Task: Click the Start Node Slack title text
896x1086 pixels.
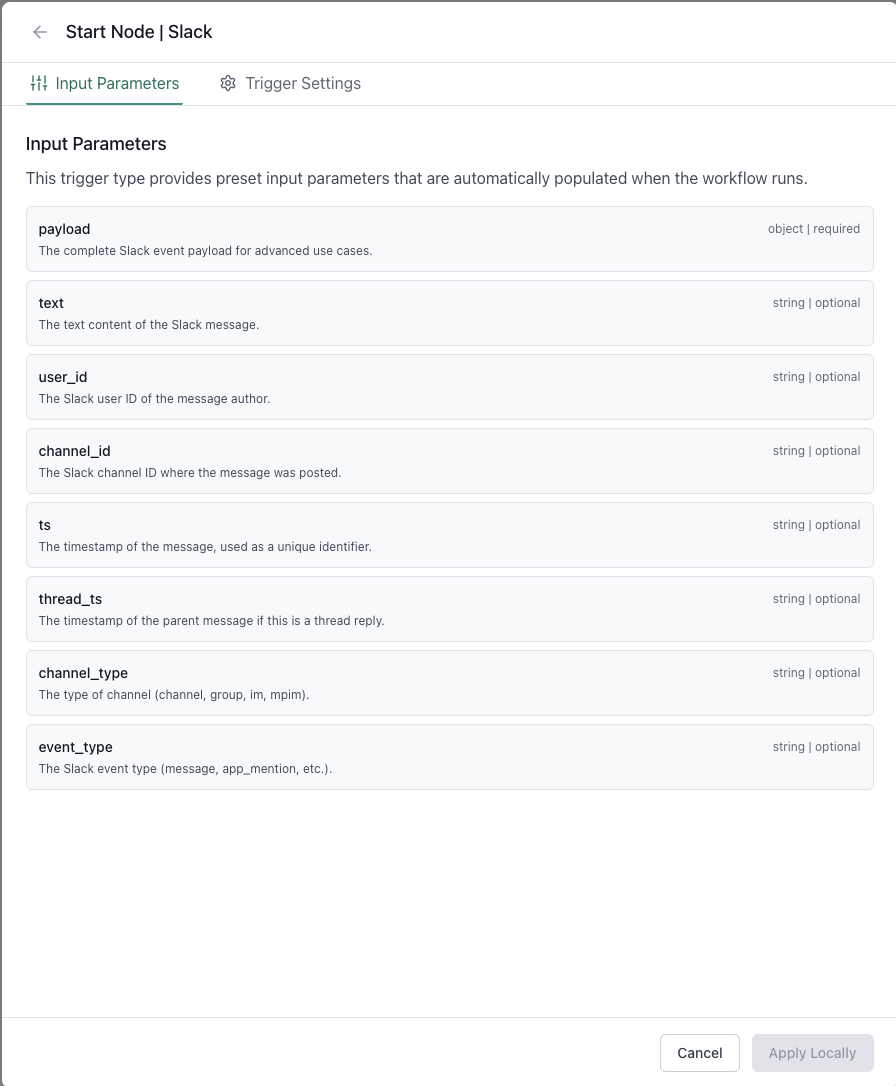Action: [138, 32]
